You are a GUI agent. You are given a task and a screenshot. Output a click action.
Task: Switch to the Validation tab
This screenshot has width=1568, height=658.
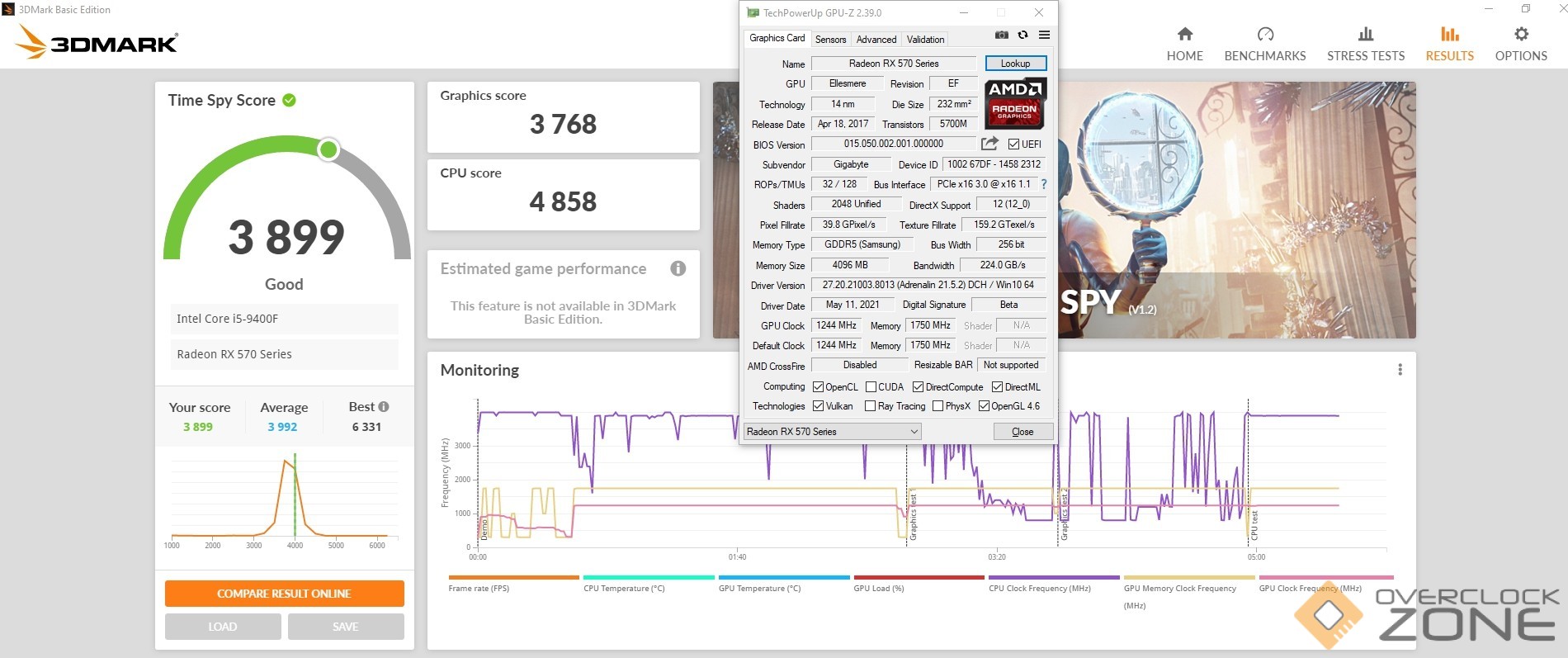coord(925,40)
